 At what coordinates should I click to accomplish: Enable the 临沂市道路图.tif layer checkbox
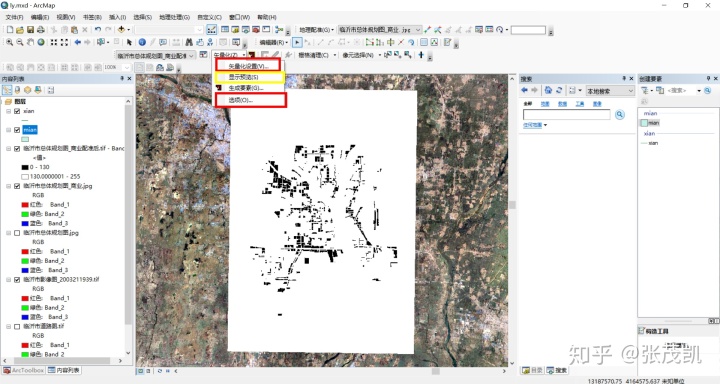tap(17, 327)
